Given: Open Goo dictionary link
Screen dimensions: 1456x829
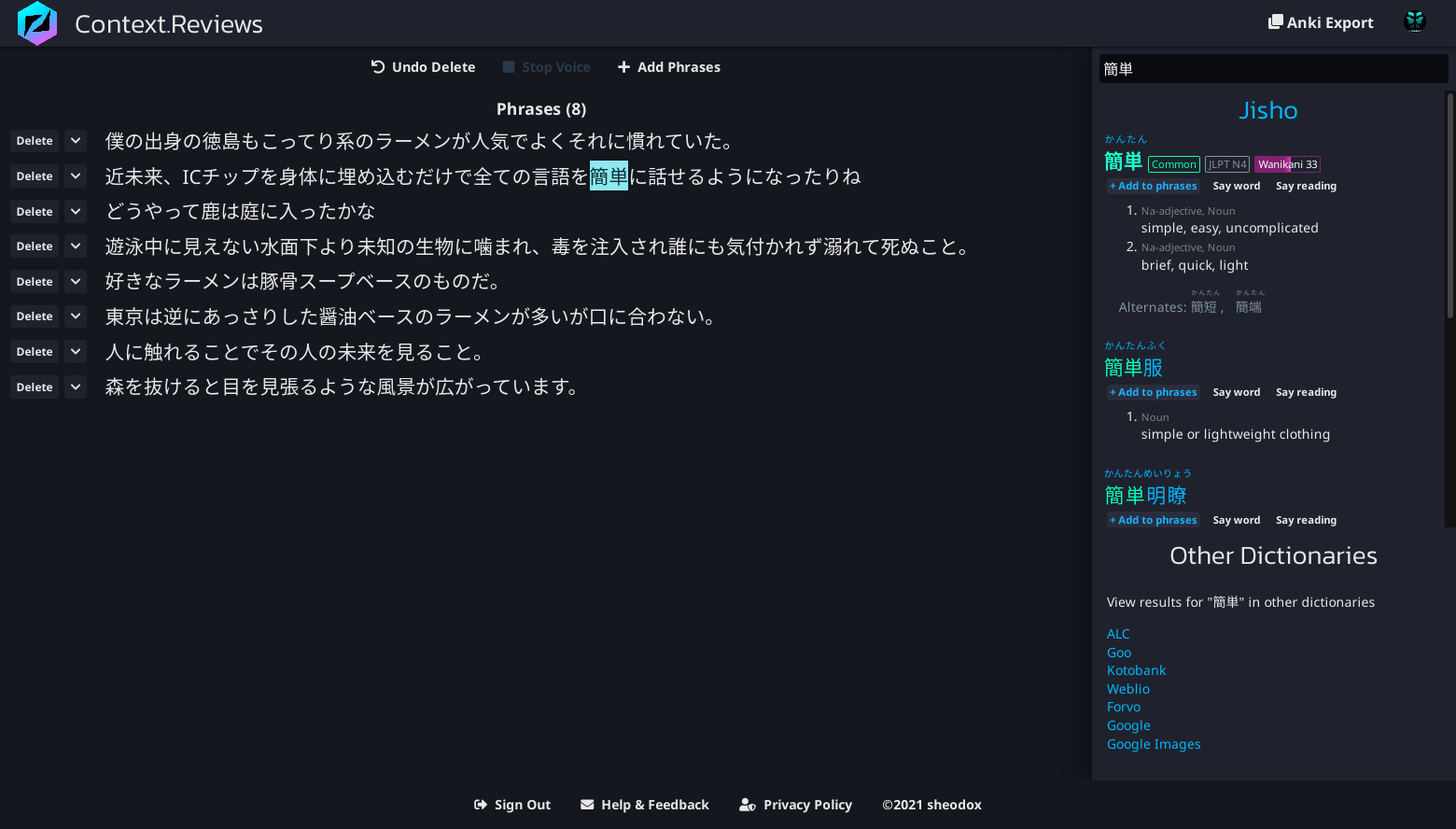Looking at the screenshot, I should point(1119,653).
